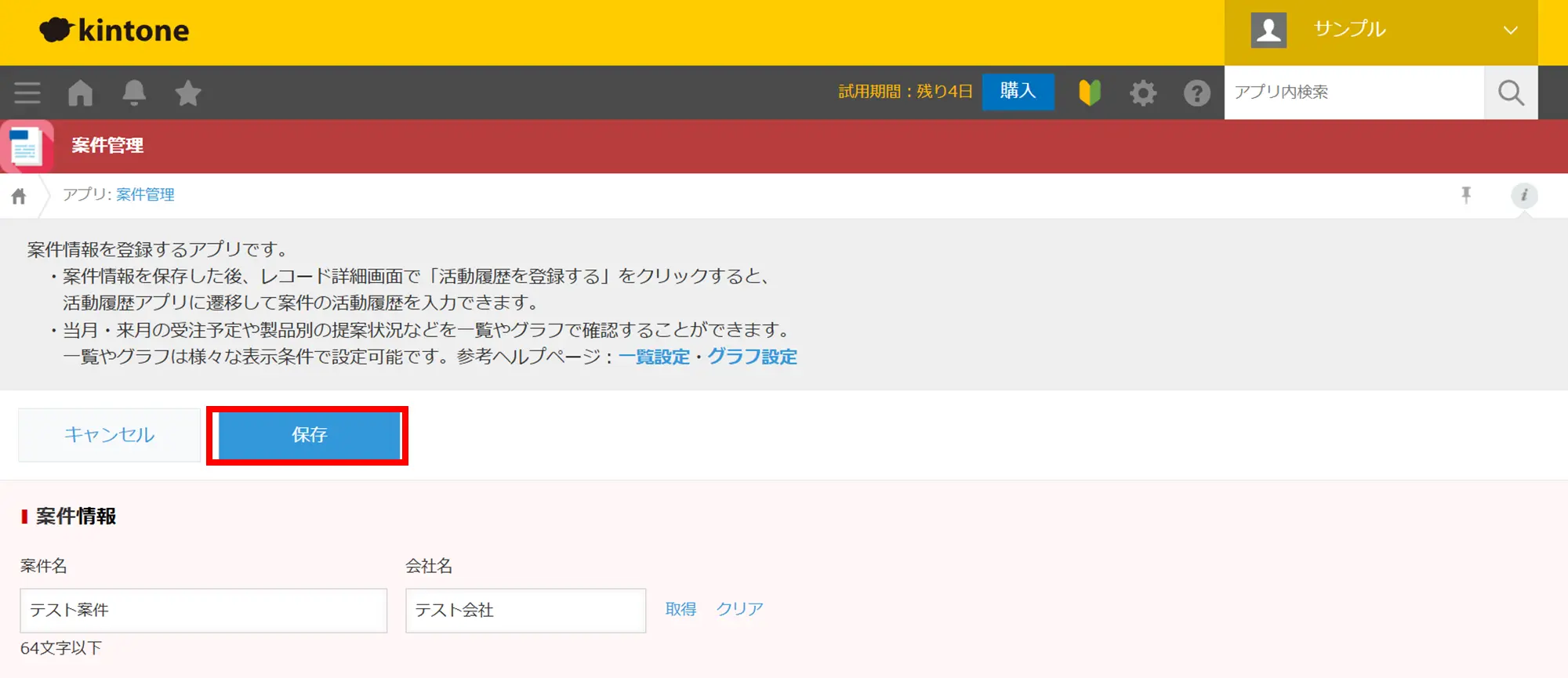Go to the portal home icon
The height and width of the screenshot is (678, 1568).
click(x=80, y=92)
